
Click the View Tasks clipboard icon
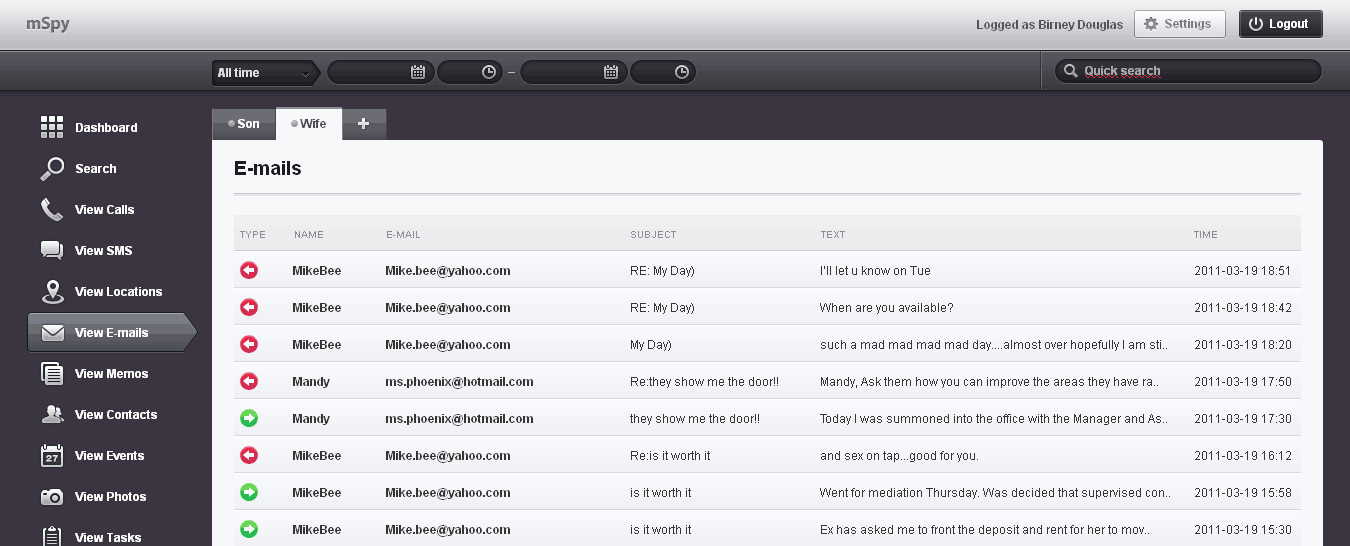click(52, 536)
